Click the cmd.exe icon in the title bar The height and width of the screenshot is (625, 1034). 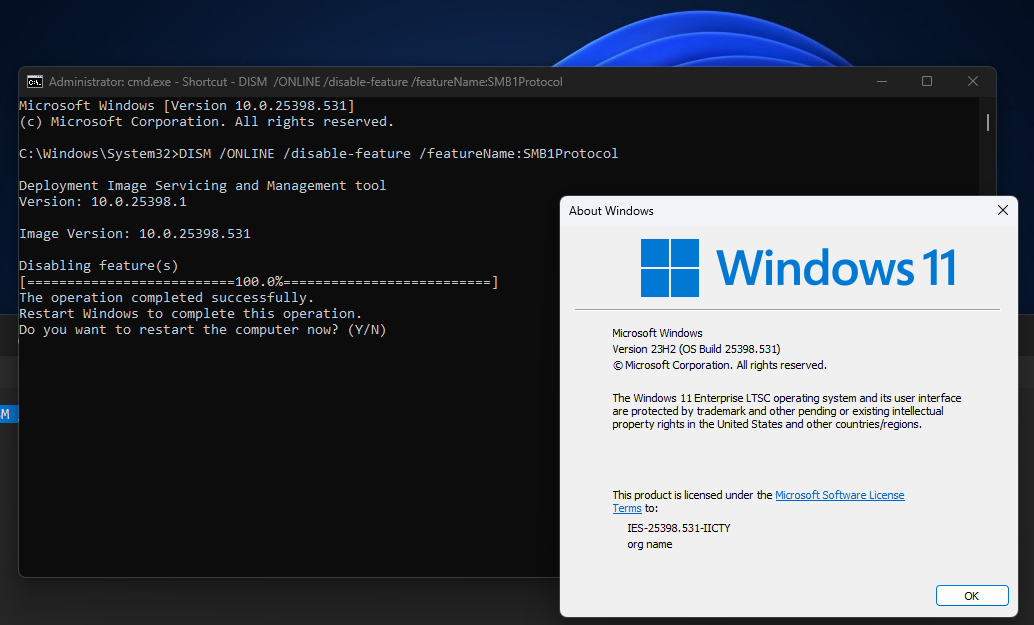(x=34, y=82)
